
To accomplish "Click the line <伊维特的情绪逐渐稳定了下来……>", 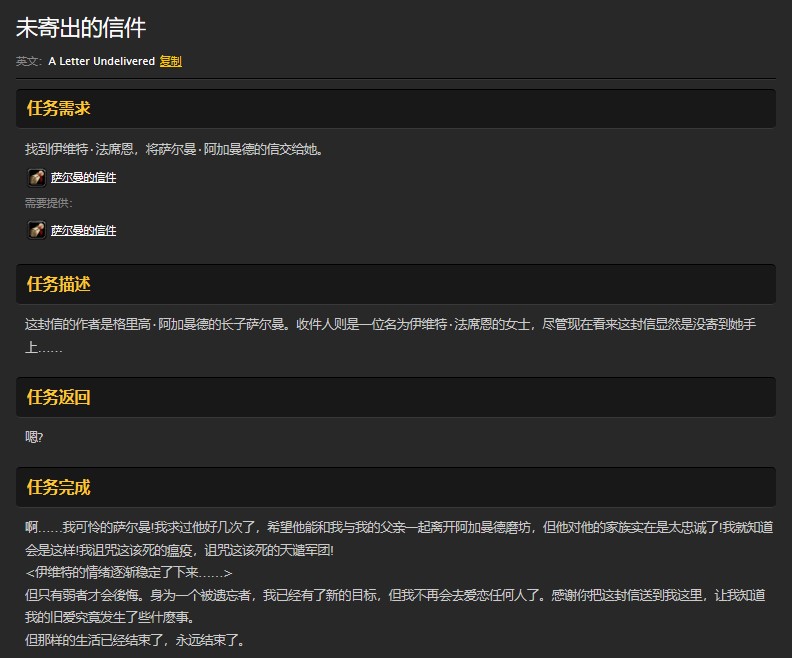I will (x=129, y=572).
